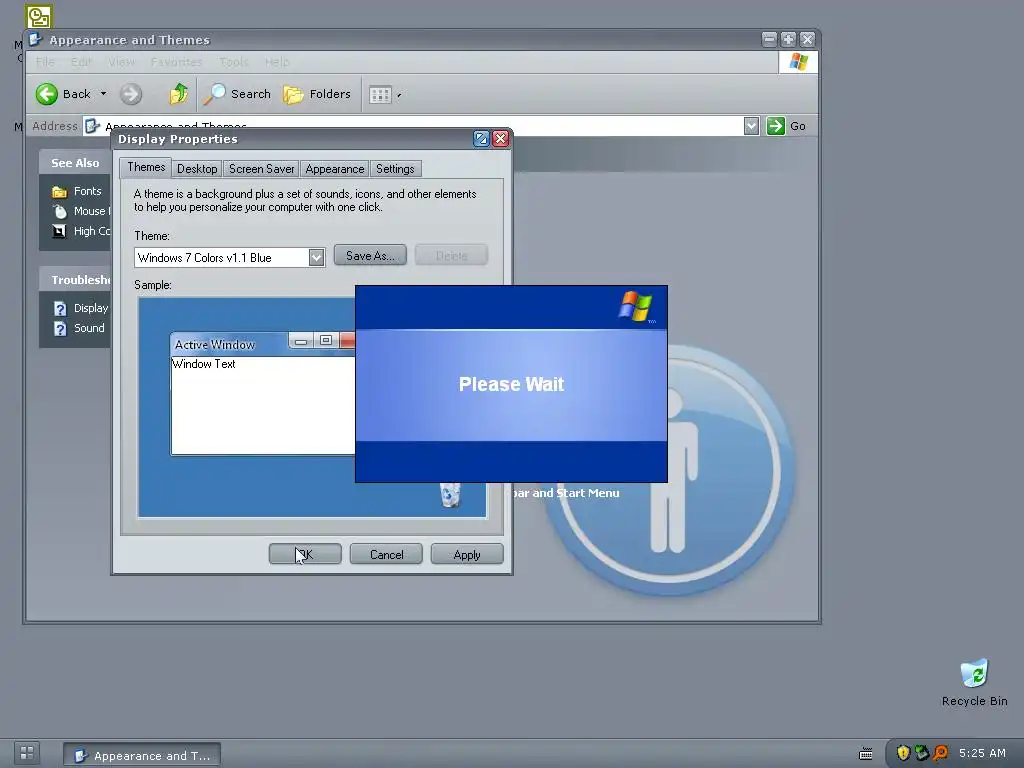The height and width of the screenshot is (768, 1024).
Task: Open Sound troubleshooter link
Action: point(89,328)
